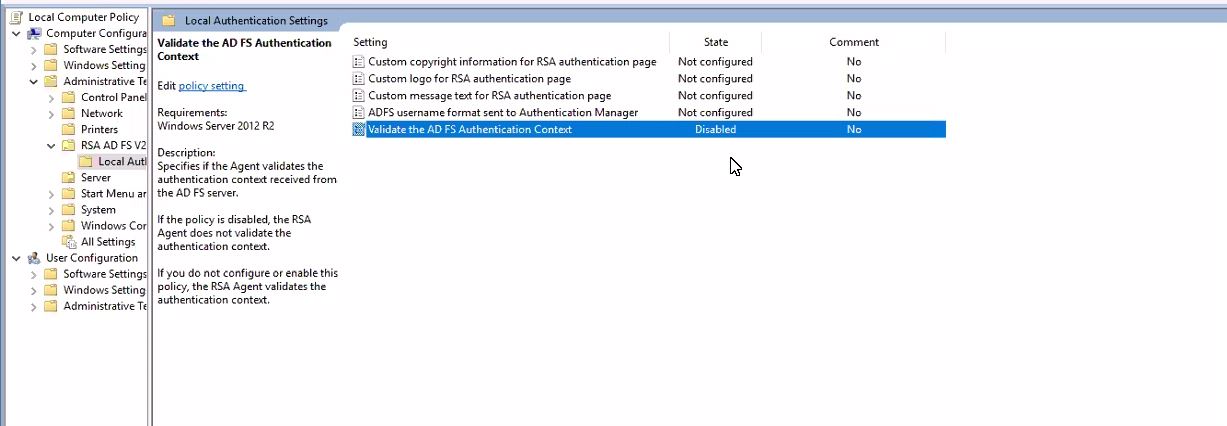The width and height of the screenshot is (1227, 426).
Task: Click the Comment column header
Action: [853, 42]
